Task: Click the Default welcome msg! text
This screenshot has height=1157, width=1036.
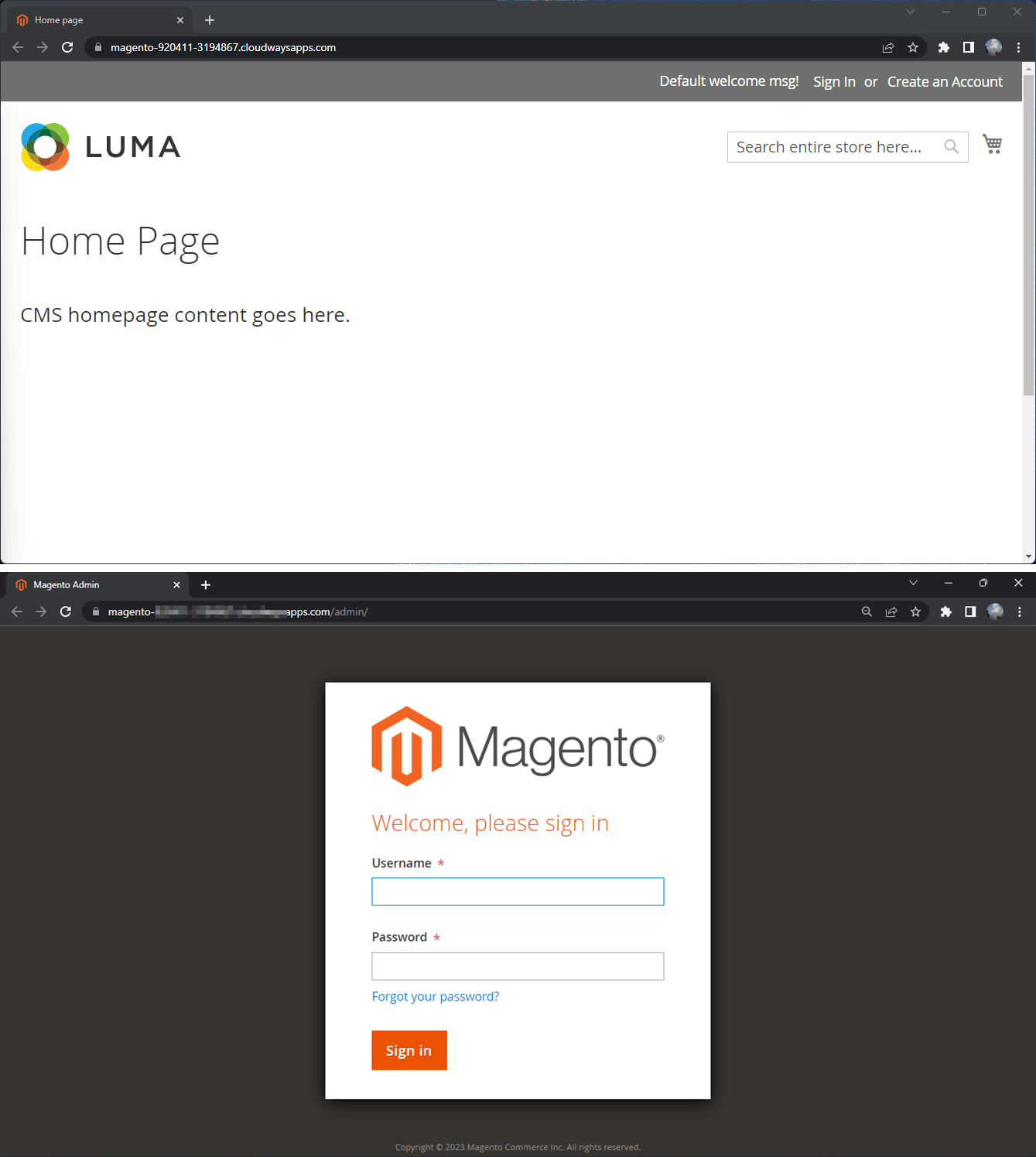Action: point(729,81)
